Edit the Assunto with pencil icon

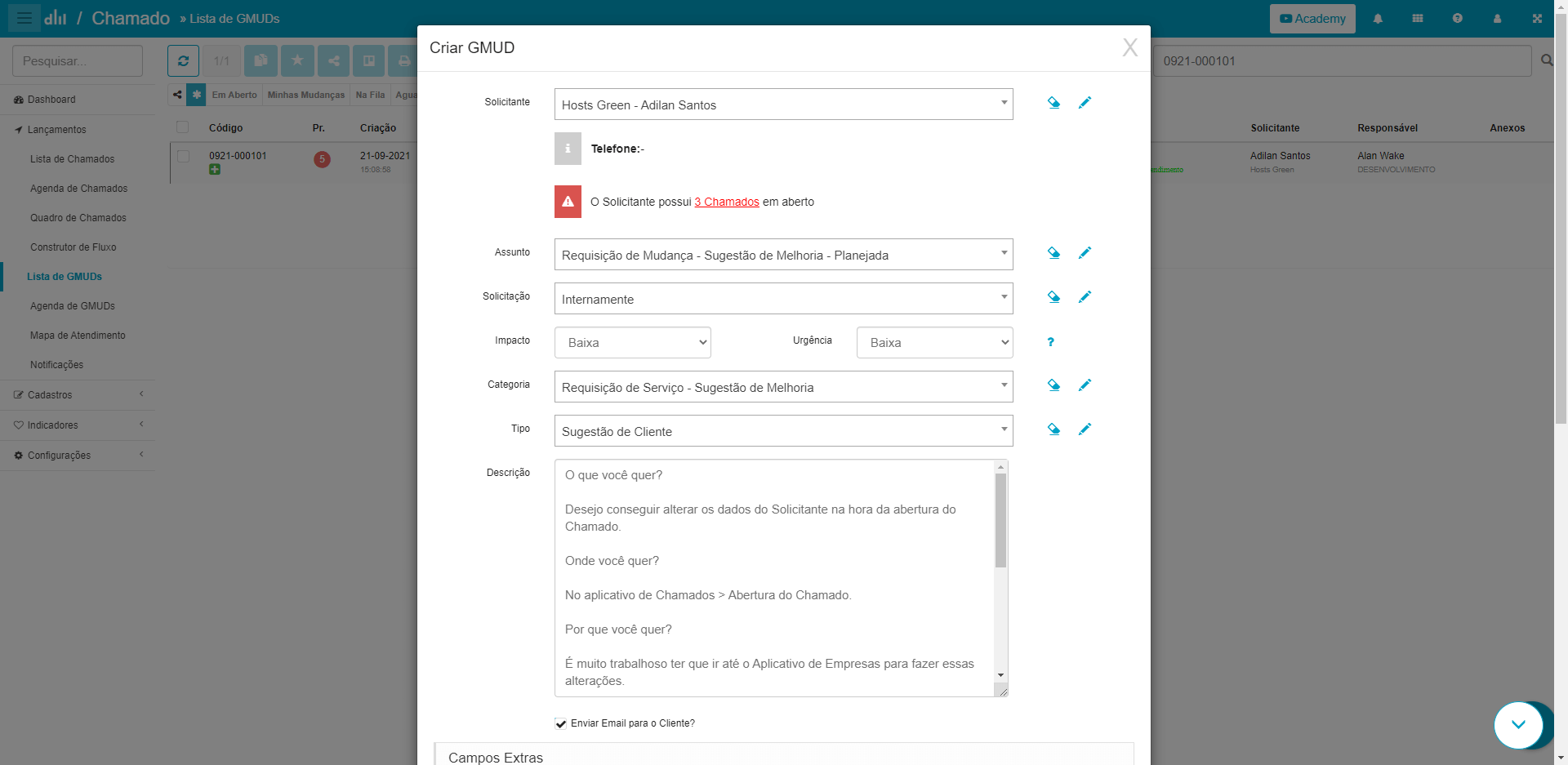[1085, 253]
